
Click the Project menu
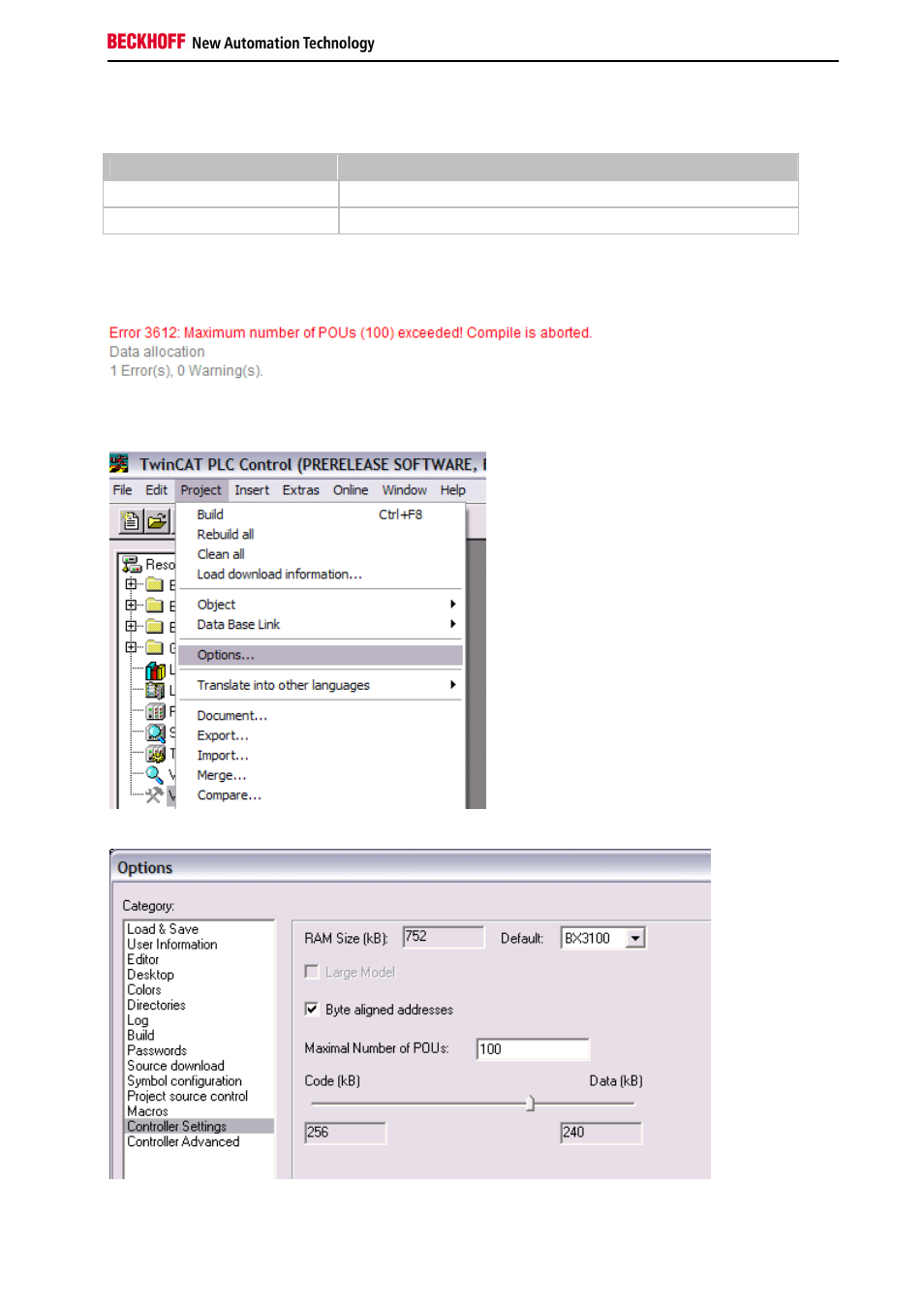[x=200, y=490]
